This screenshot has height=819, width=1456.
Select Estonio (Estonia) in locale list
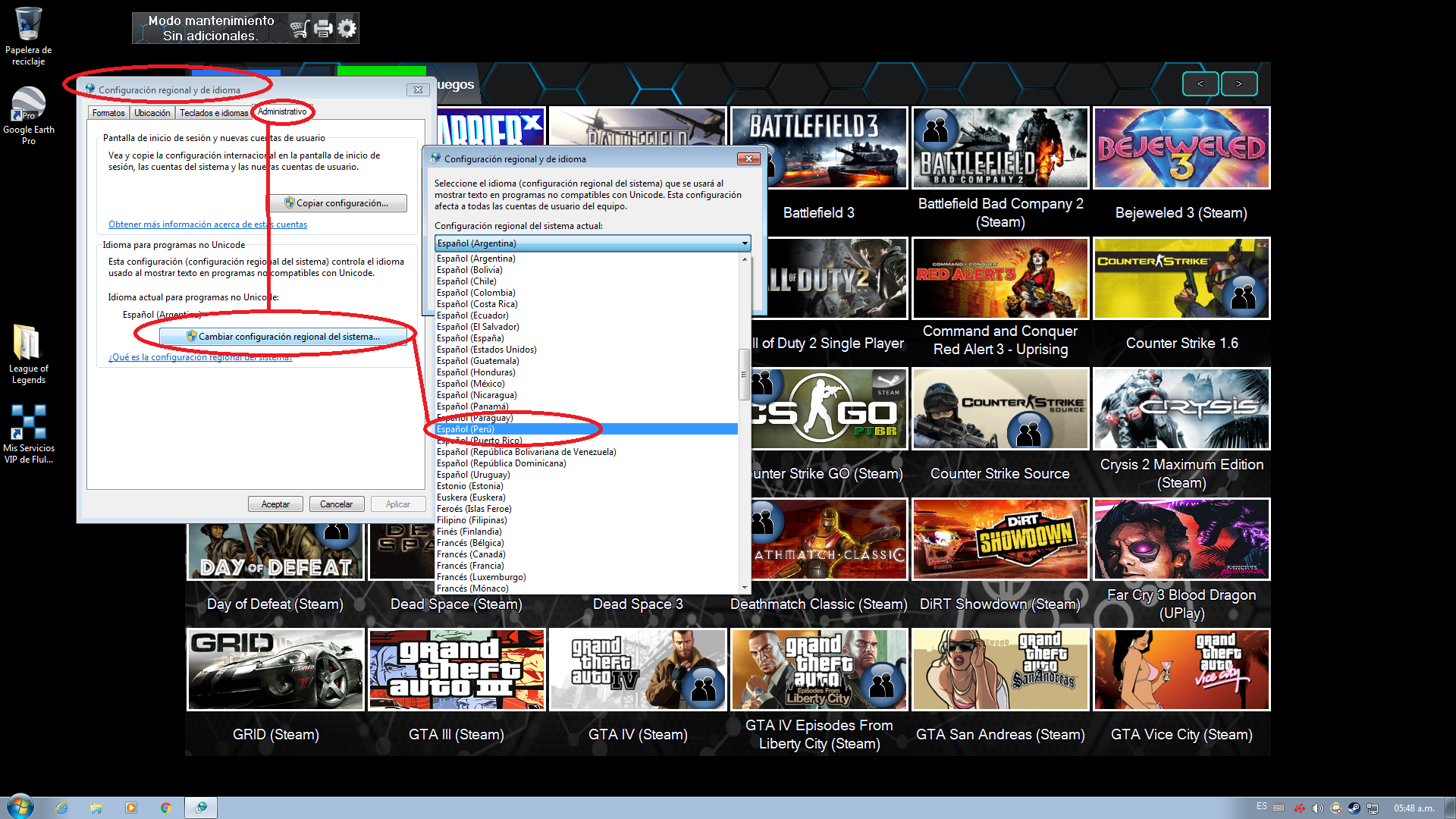(587, 486)
